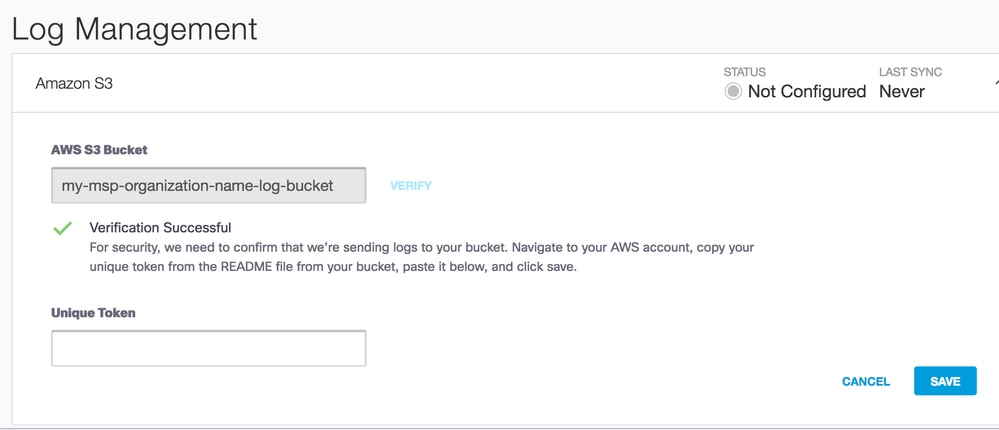This screenshot has height=430, width=999.
Task: Click the AWS S3 Bucket field label
Action: coord(99,149)
